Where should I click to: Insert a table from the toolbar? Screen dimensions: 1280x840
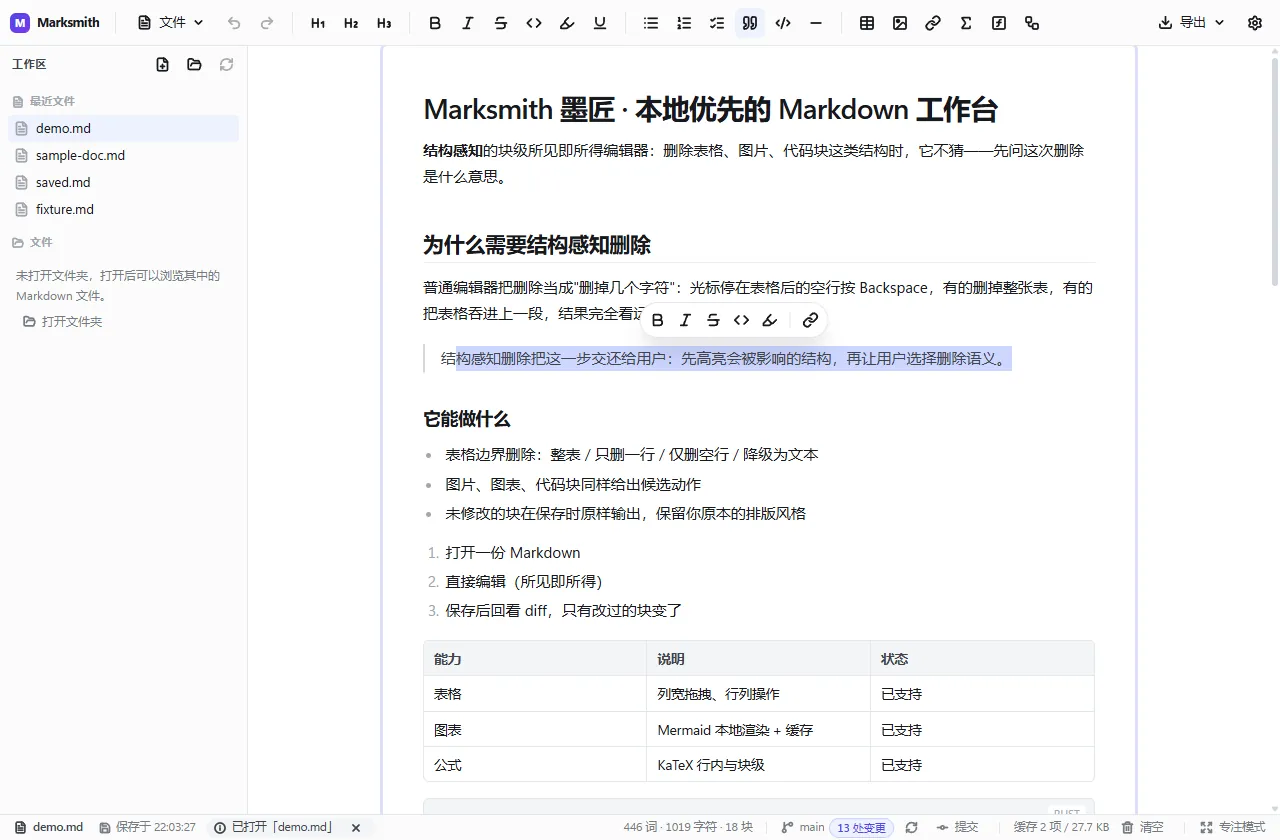point(867,23)
